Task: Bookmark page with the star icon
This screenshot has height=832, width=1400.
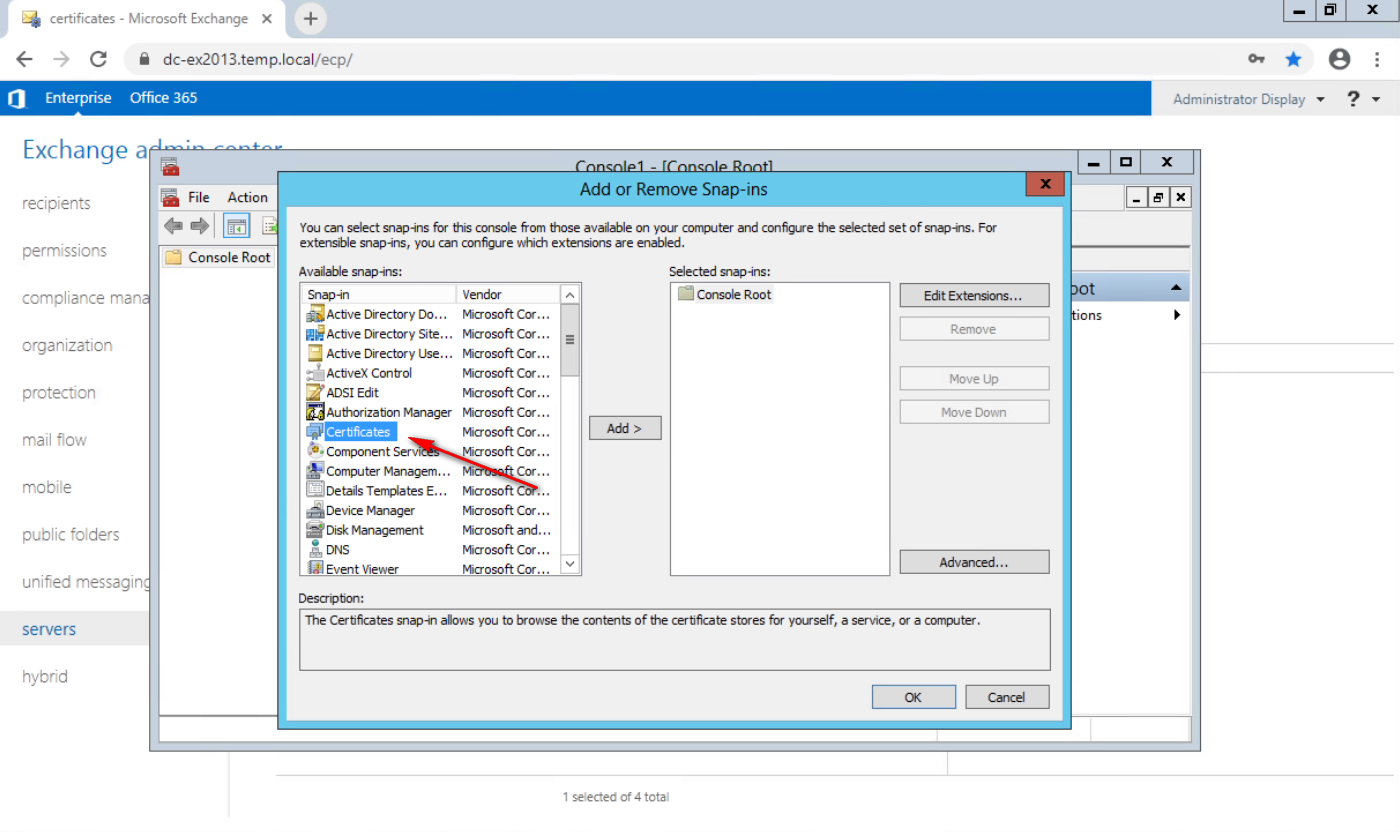Action: pos(1293,59)
